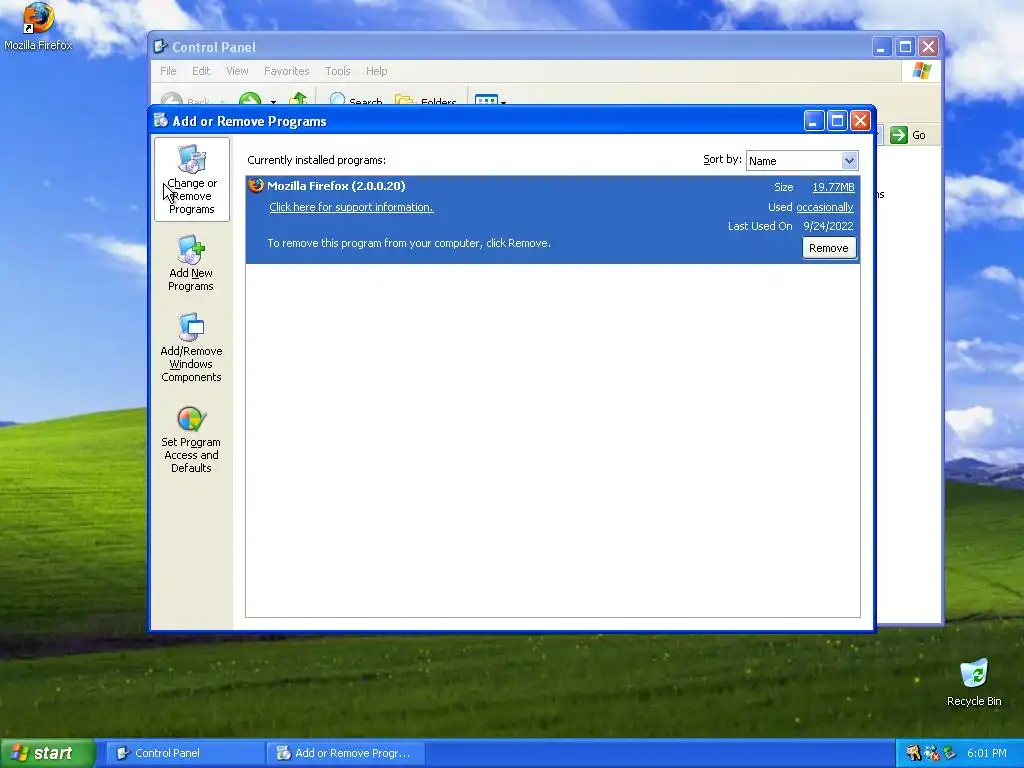
Task: Click the 6:01 PM clock
Action: 986,753
